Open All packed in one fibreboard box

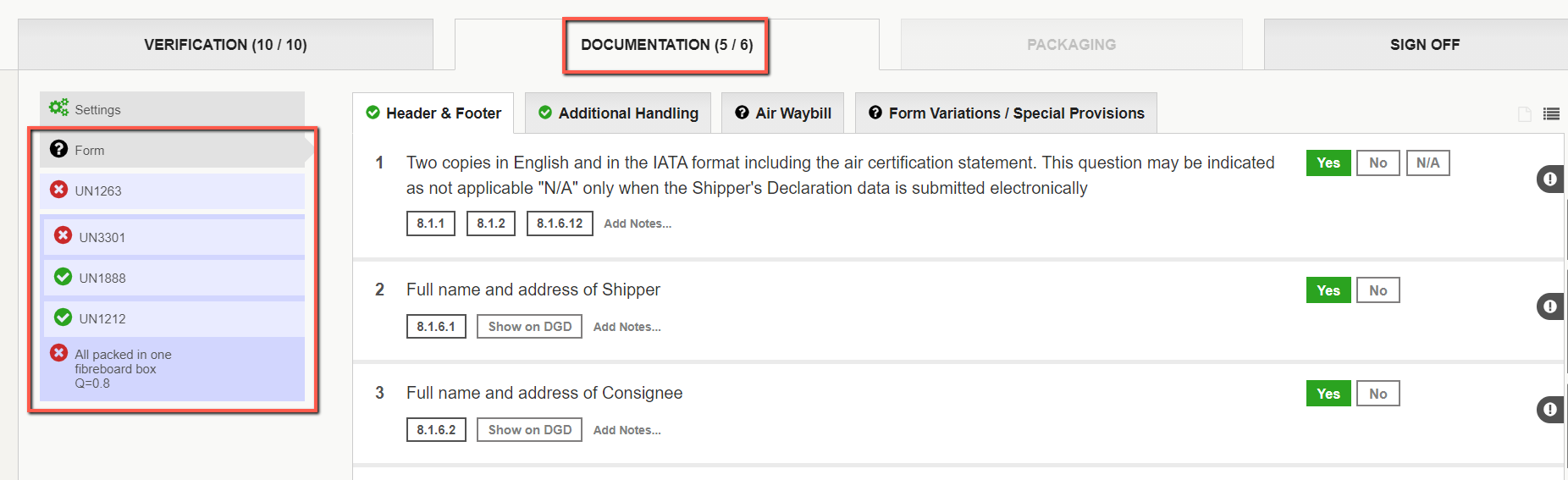[172, 369]
